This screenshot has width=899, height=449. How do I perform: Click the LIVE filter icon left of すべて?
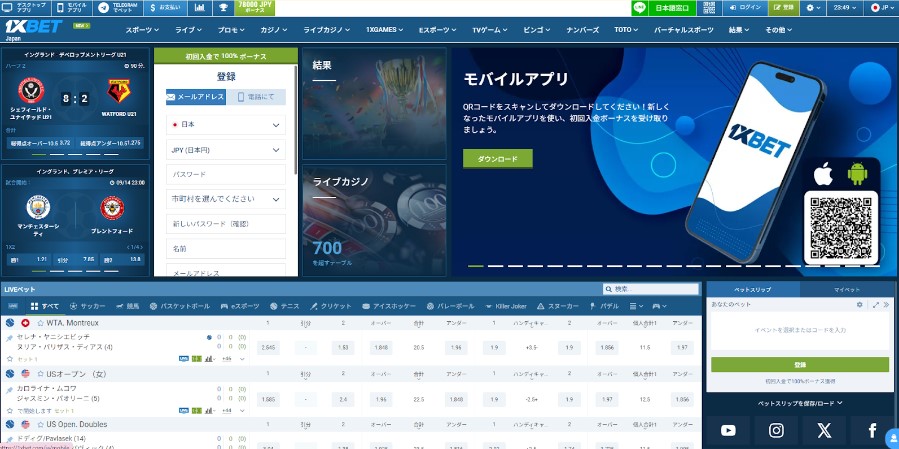pos(13,306)
